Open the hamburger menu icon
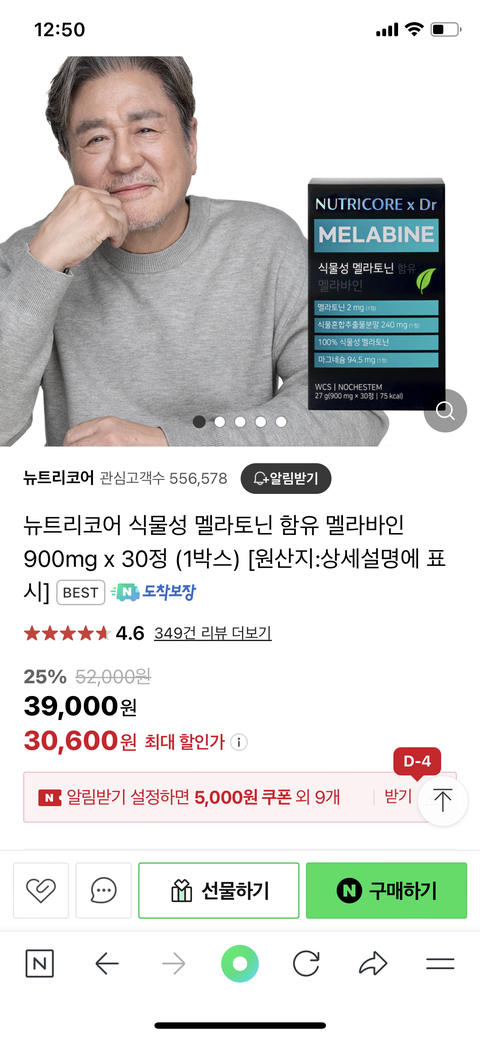480x1039 pixels. (x=440, y=964)
